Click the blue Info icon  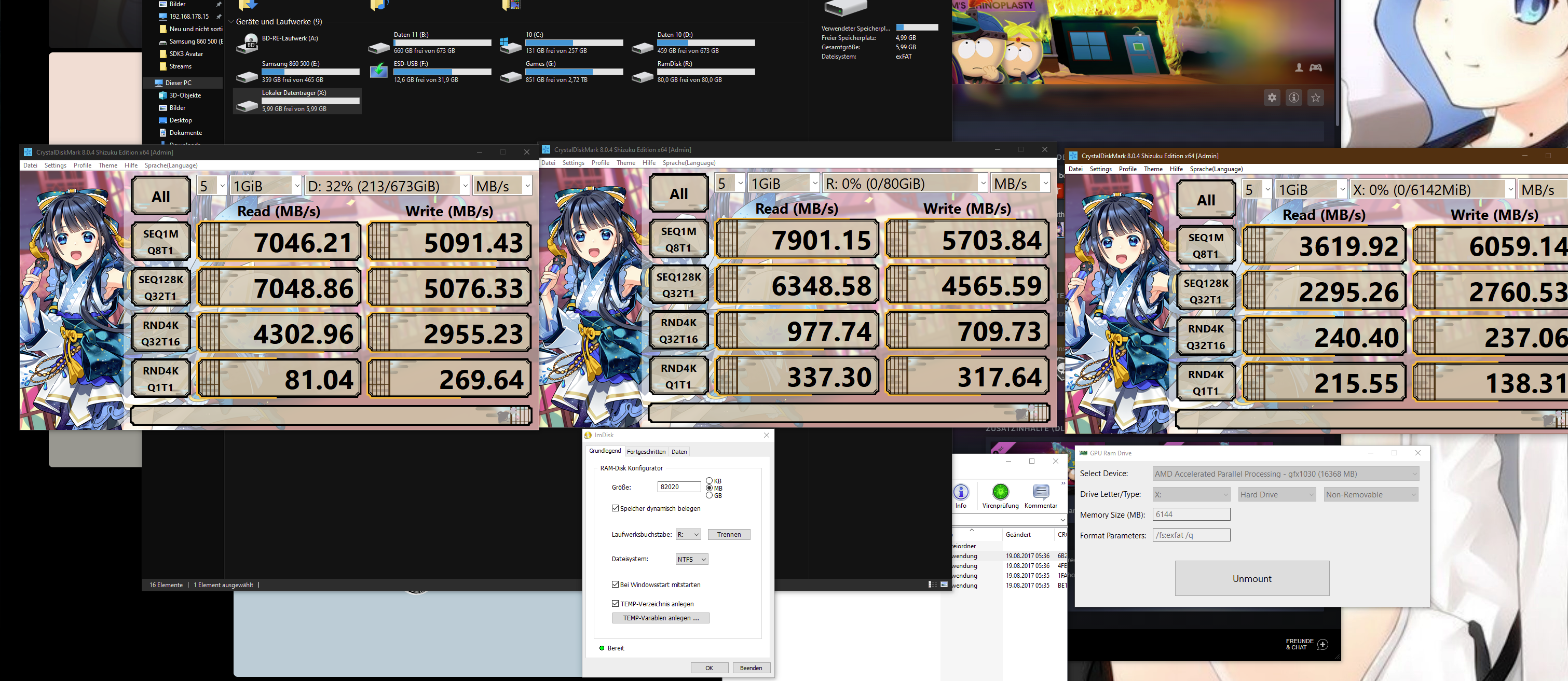tap(961, 492)
